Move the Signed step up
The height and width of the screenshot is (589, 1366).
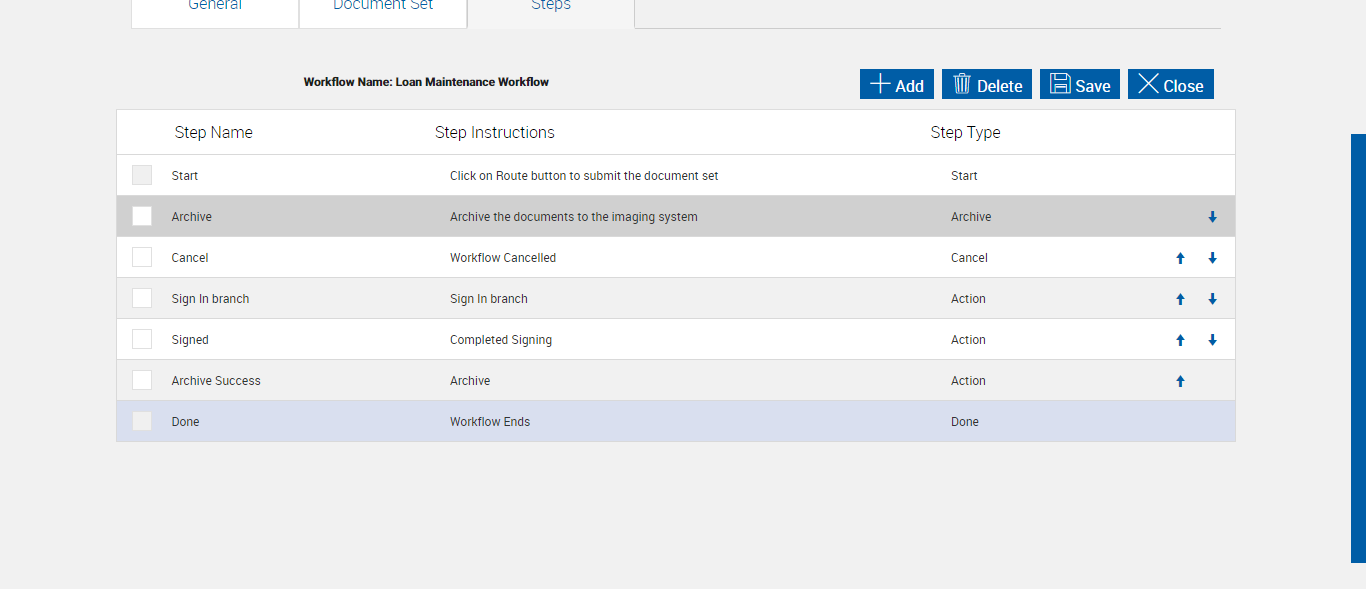coord(1180,340)
